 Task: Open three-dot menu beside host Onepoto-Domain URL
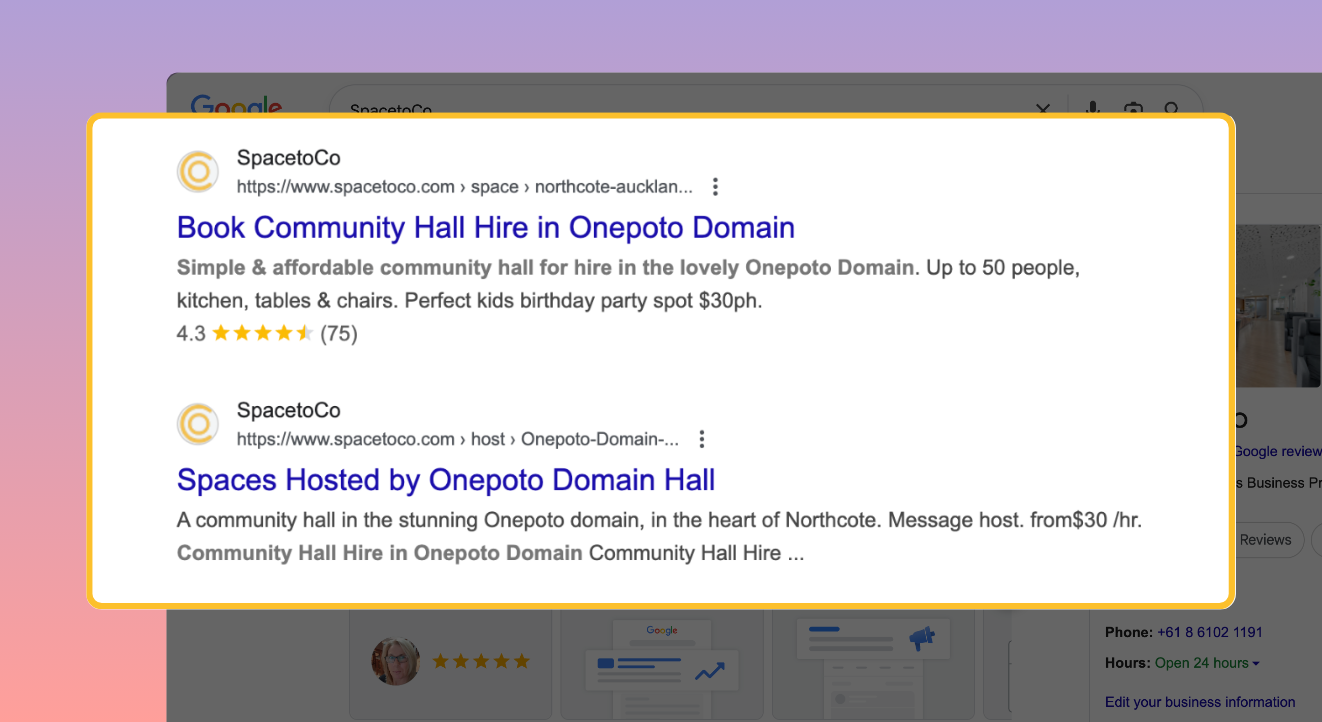point(702,439)
